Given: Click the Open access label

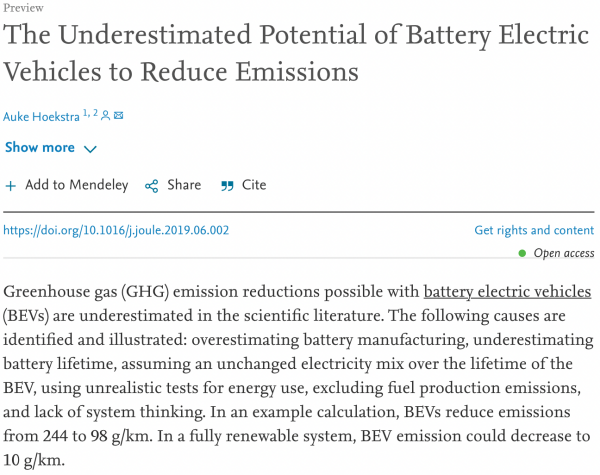Looking at the screenshot, I should [564, 254].
